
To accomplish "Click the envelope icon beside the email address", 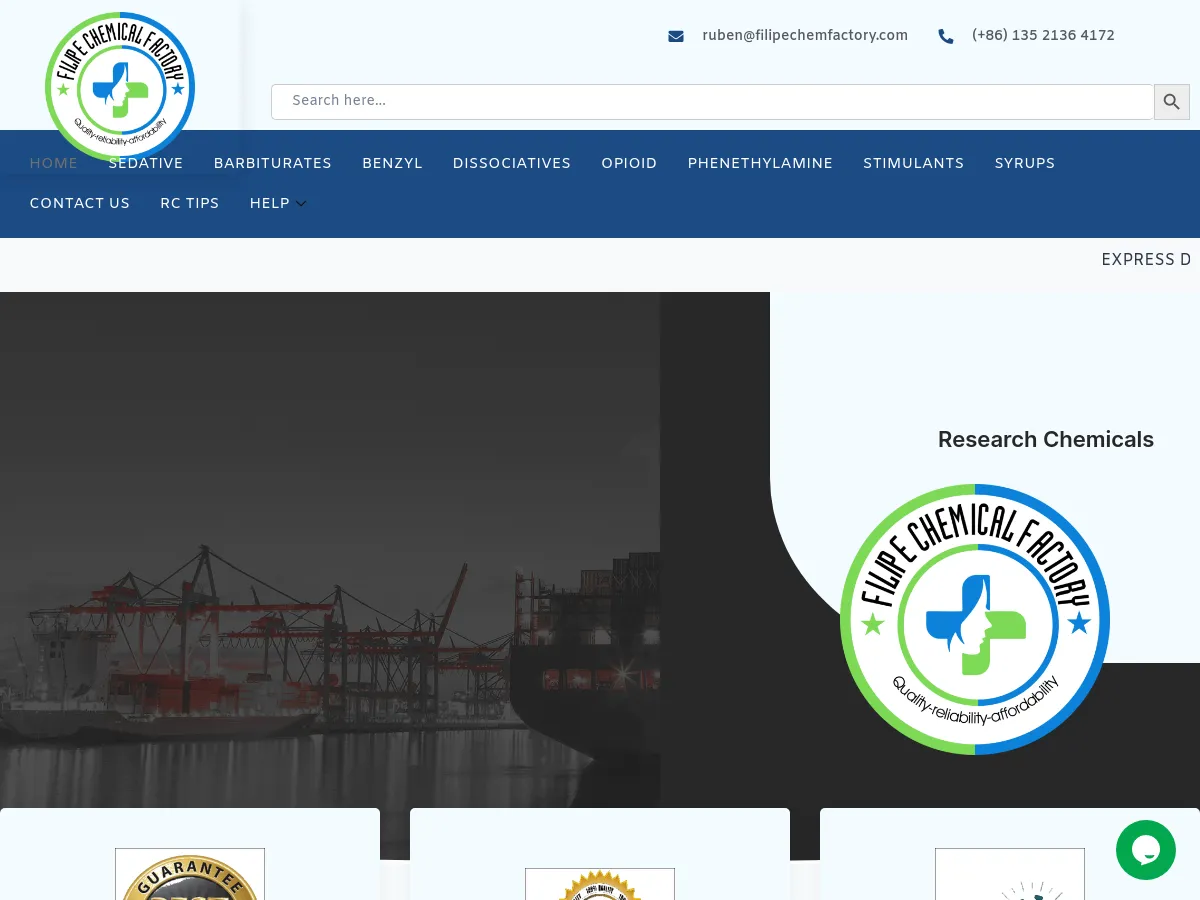I will pyautogui.click(x=676, y=35).
